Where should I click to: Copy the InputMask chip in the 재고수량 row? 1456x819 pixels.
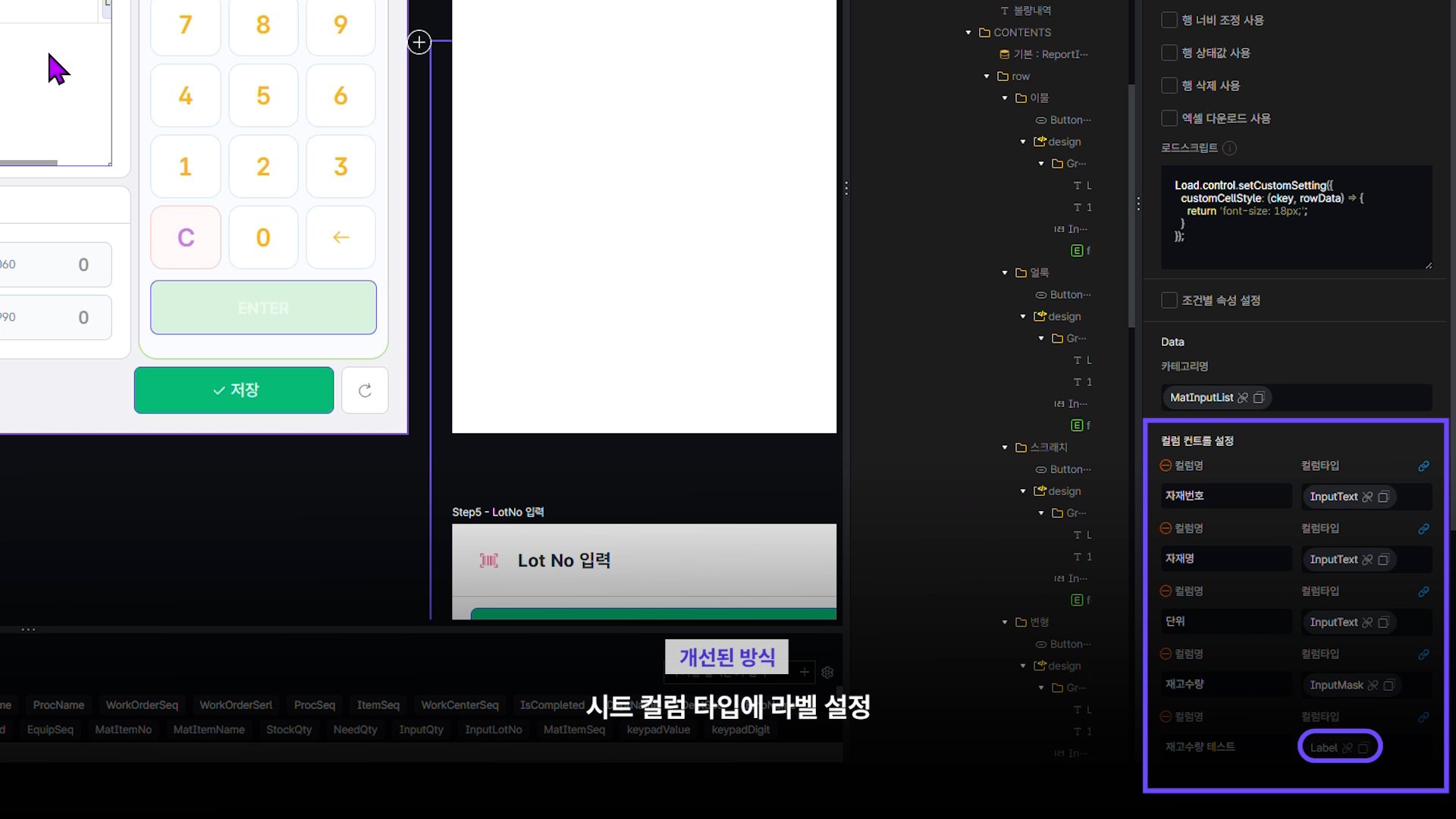pos(1389,686)
